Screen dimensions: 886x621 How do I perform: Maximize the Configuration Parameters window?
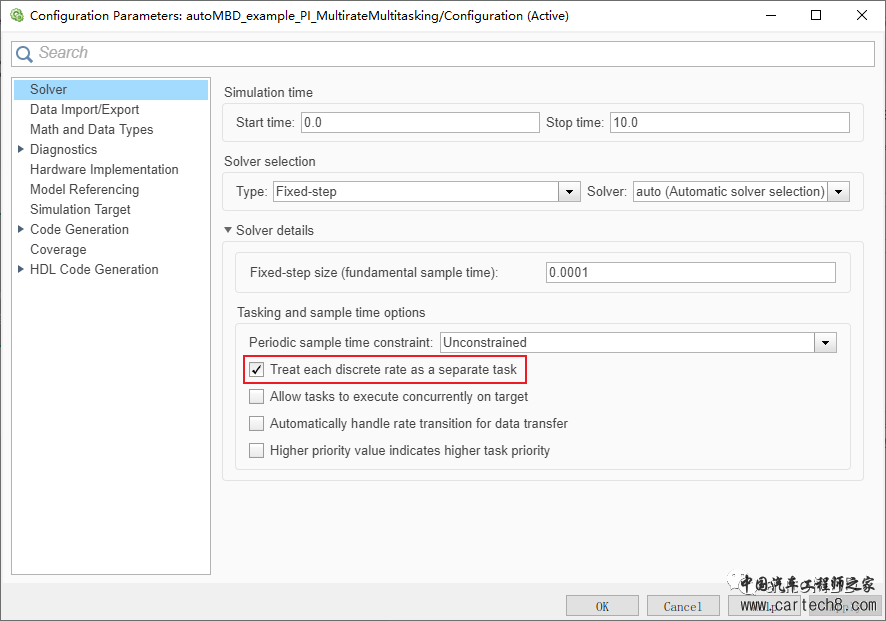pos(816,15)
